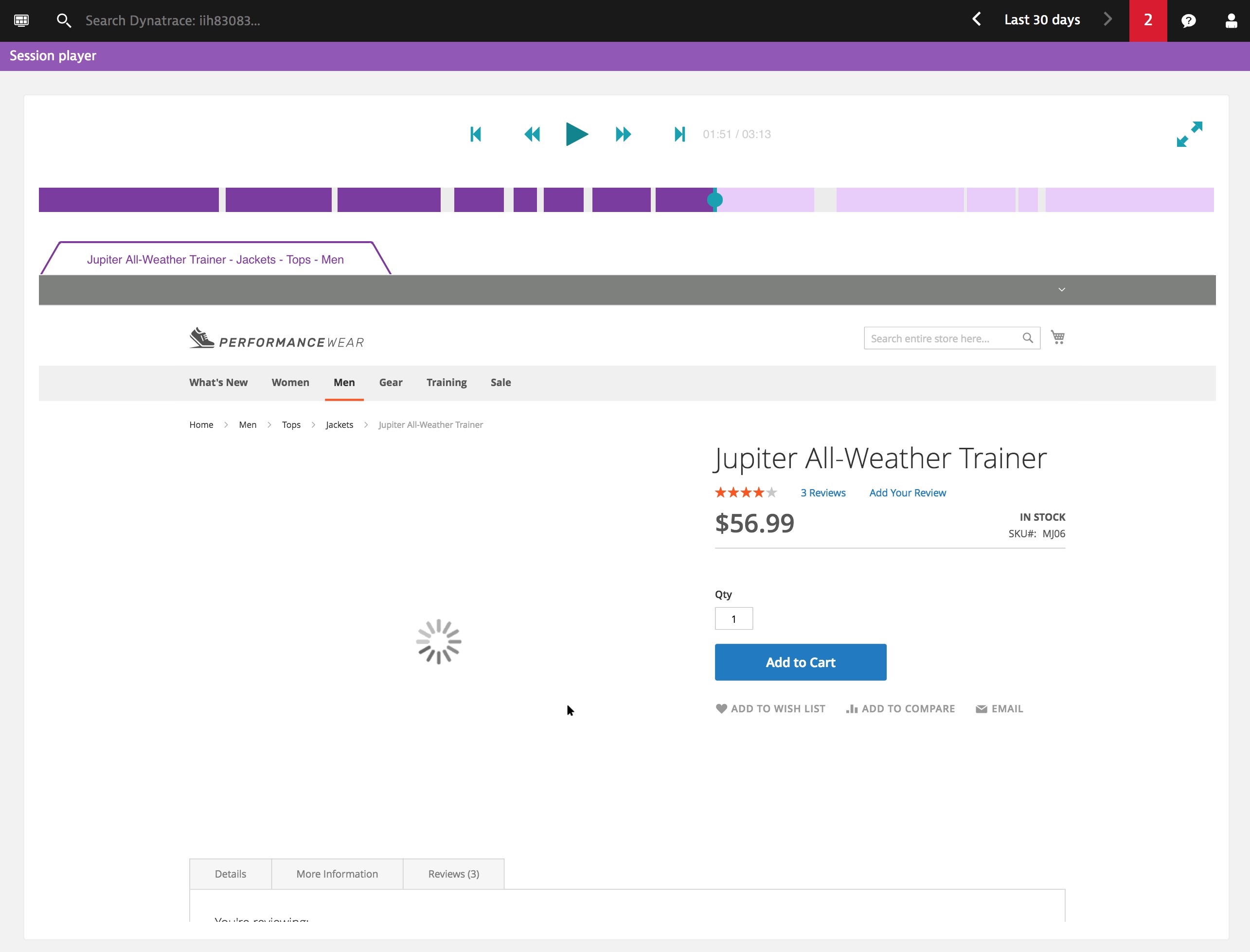Open the Last 30 days timeframe selector
Viewport: 1250px width, 952px height.
coord(1042,20)
